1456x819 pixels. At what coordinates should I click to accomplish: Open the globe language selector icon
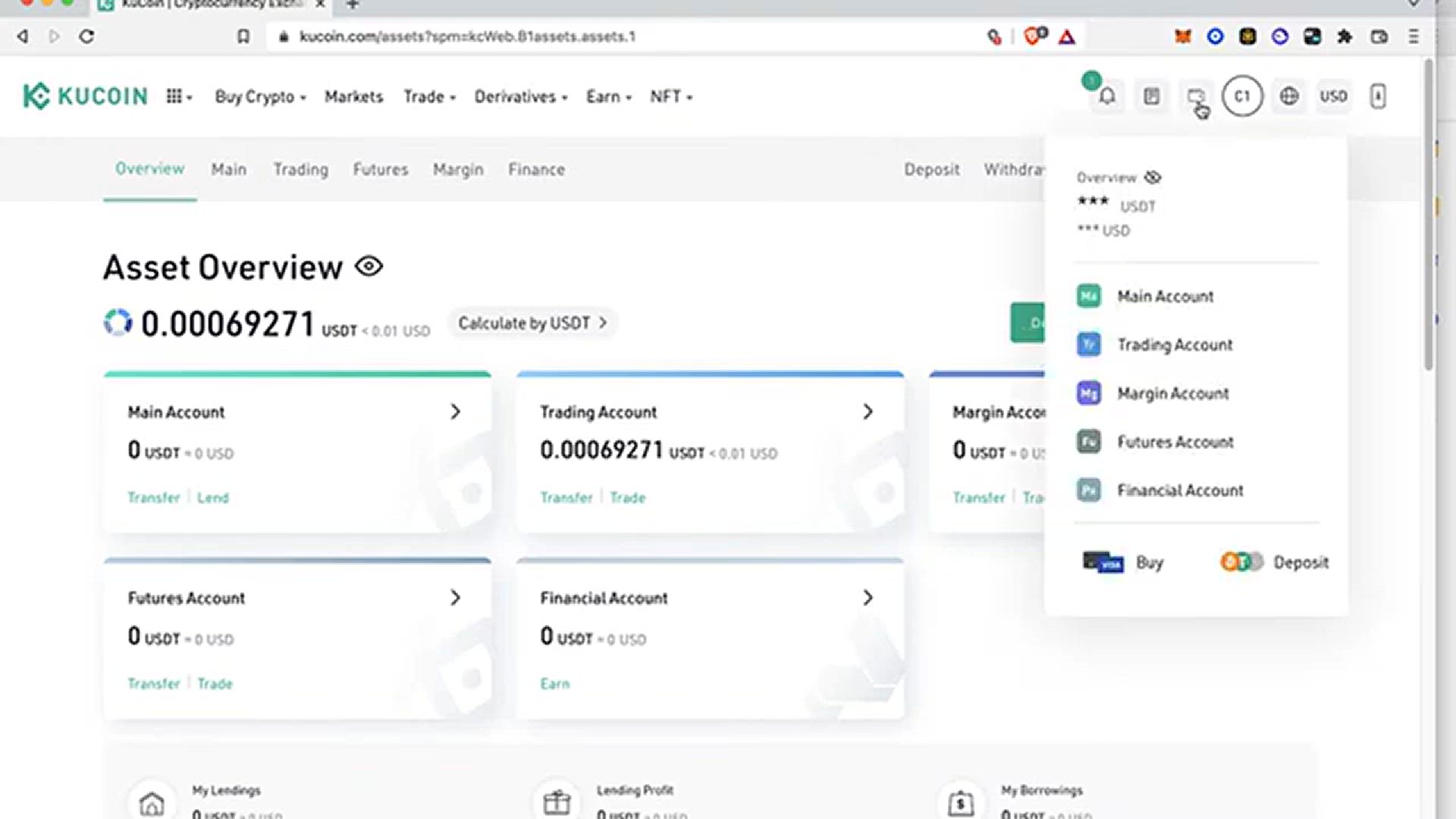[1288, 96]
